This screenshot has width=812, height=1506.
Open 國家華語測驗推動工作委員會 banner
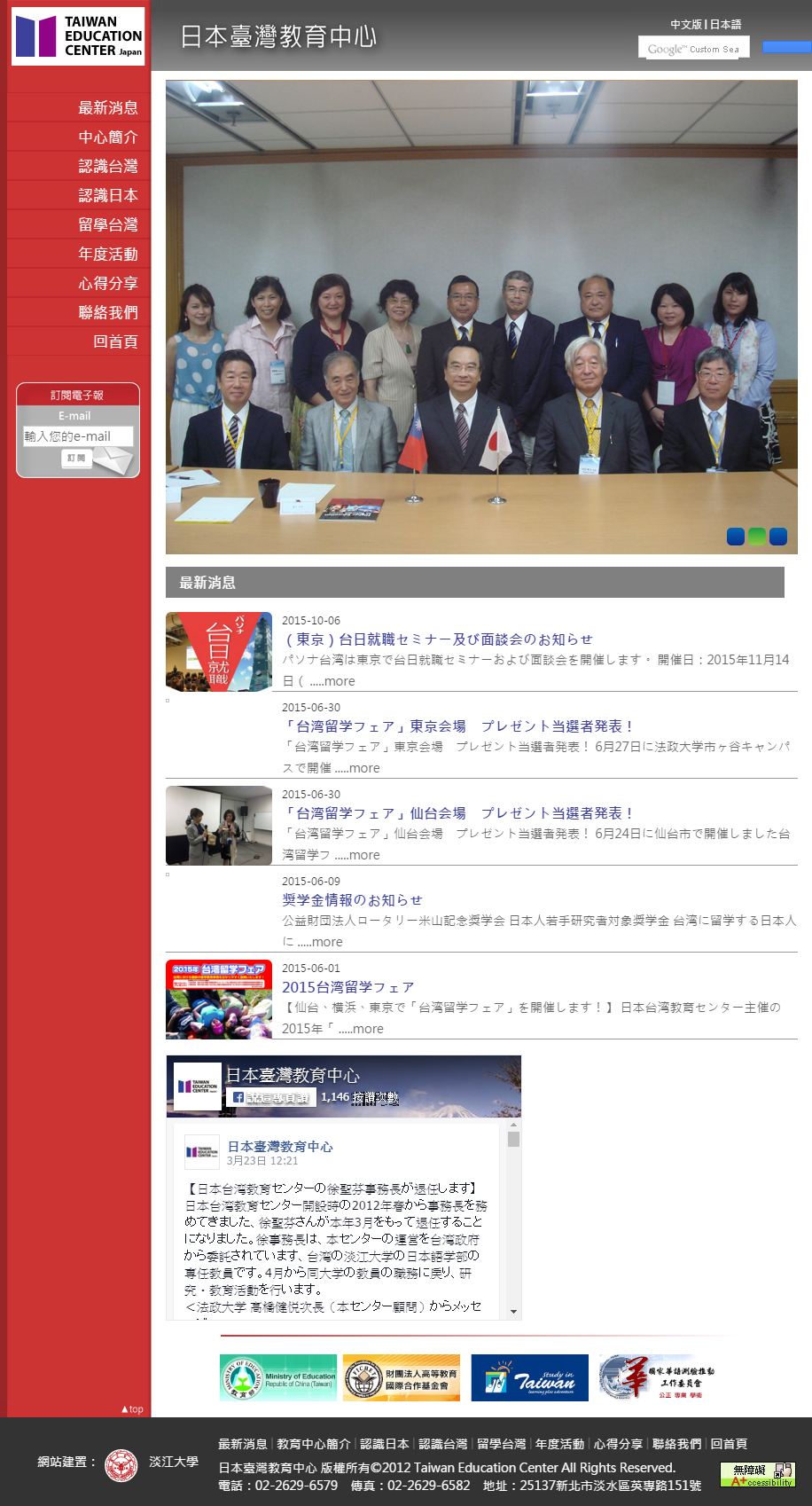[x=657, y=1378]
